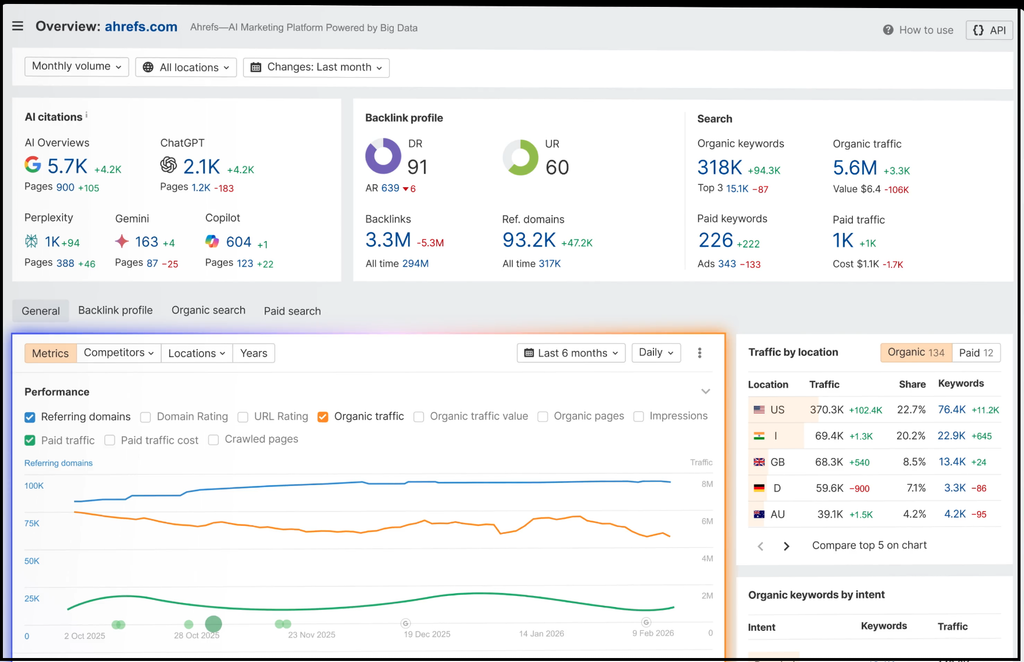
Task: Enable the URL Rating checkbox
Action: point(243,417)
